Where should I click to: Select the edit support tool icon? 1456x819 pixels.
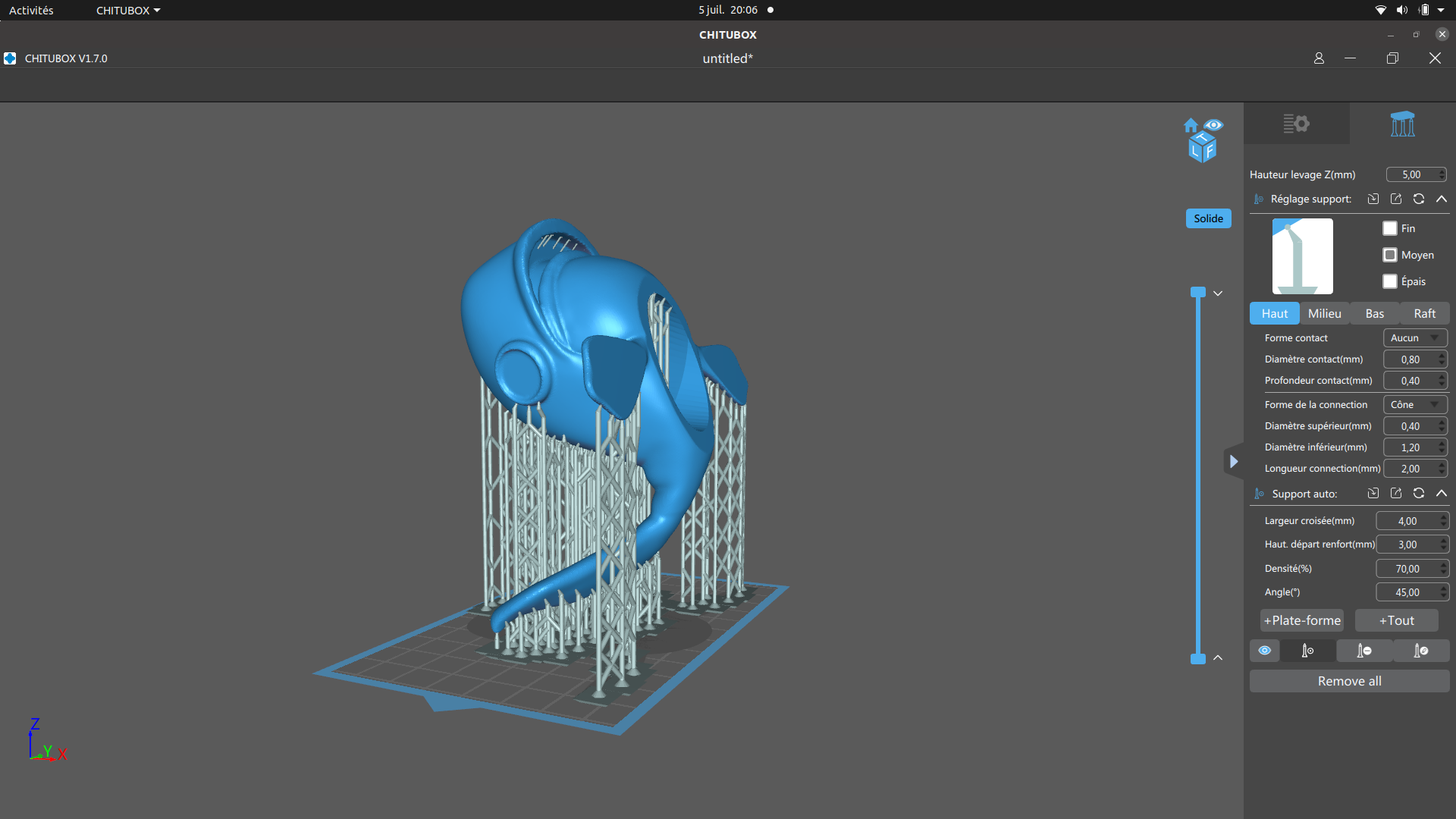click(1421, 651)
